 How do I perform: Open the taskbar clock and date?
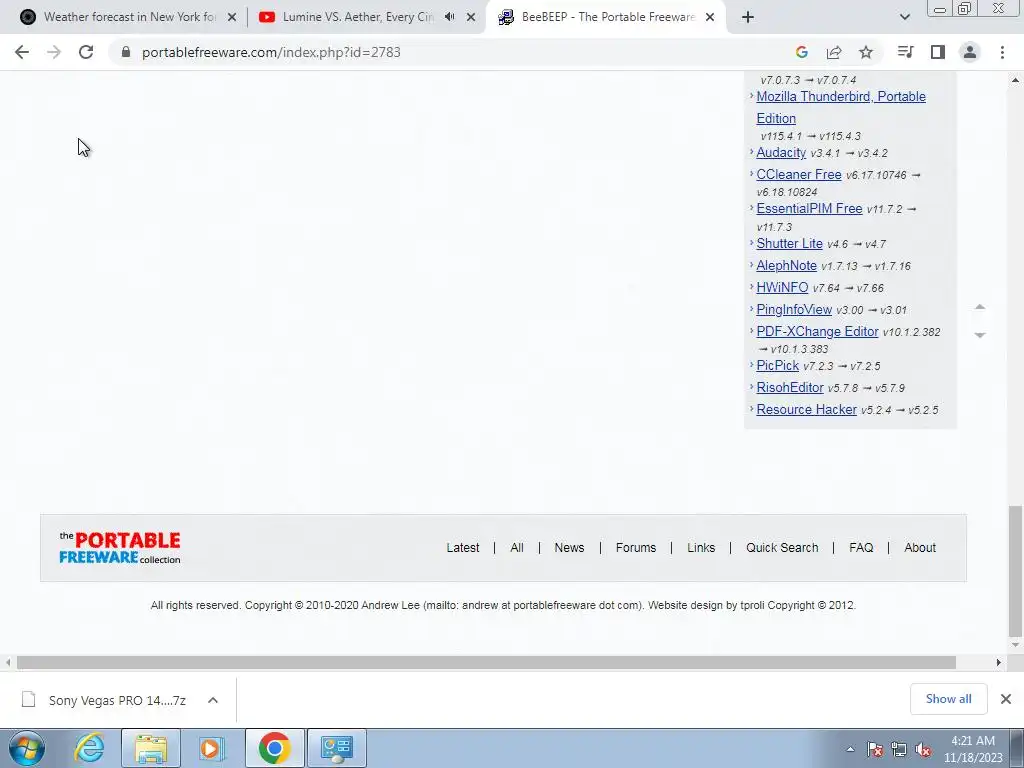tap(972, 749)
